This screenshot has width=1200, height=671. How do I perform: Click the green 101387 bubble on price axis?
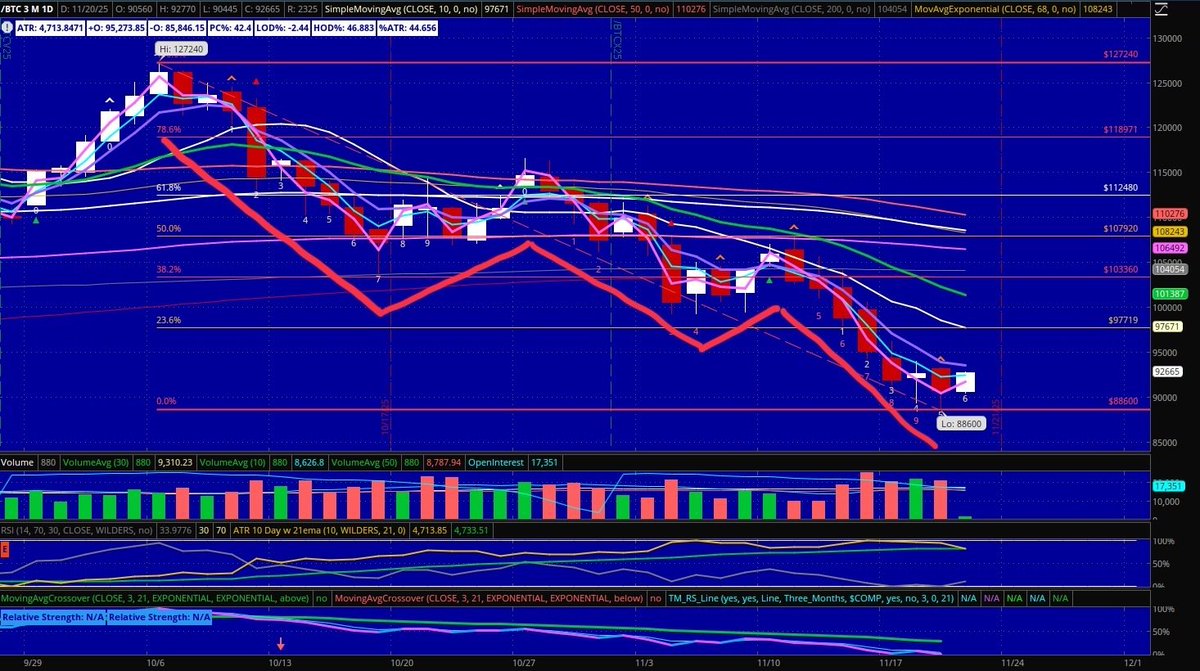(1168, 294)
